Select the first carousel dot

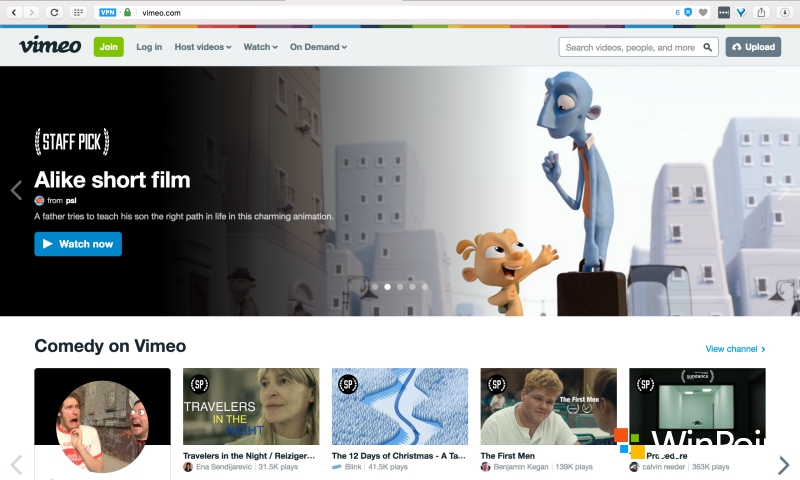[x=375, y=287]
